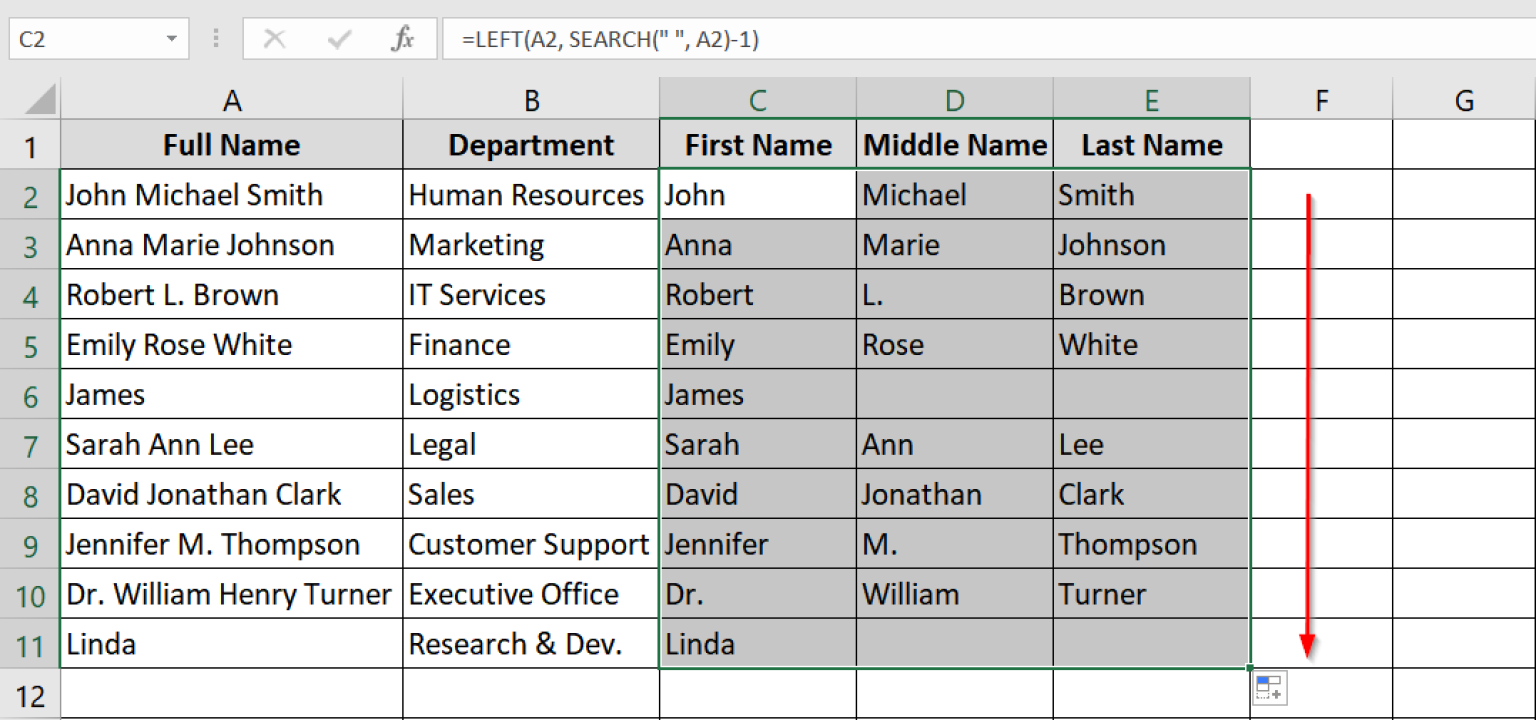
Task: Select the Linda cell in First Name column
Action: (757, 644)
